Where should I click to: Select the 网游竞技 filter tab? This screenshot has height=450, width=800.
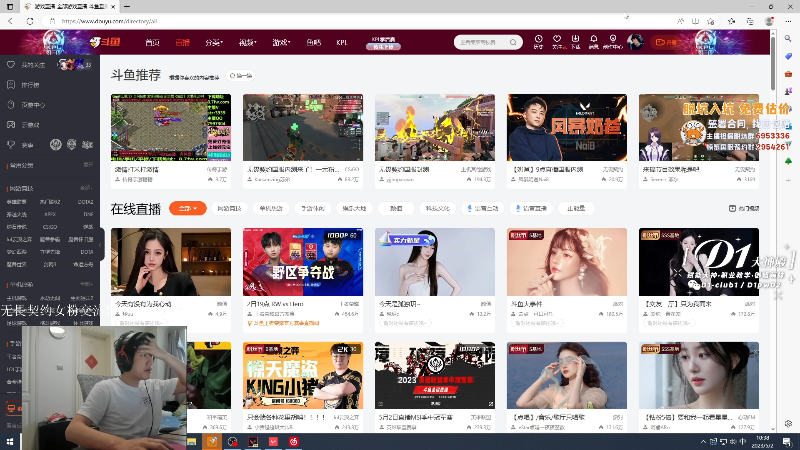coord(229,208)
